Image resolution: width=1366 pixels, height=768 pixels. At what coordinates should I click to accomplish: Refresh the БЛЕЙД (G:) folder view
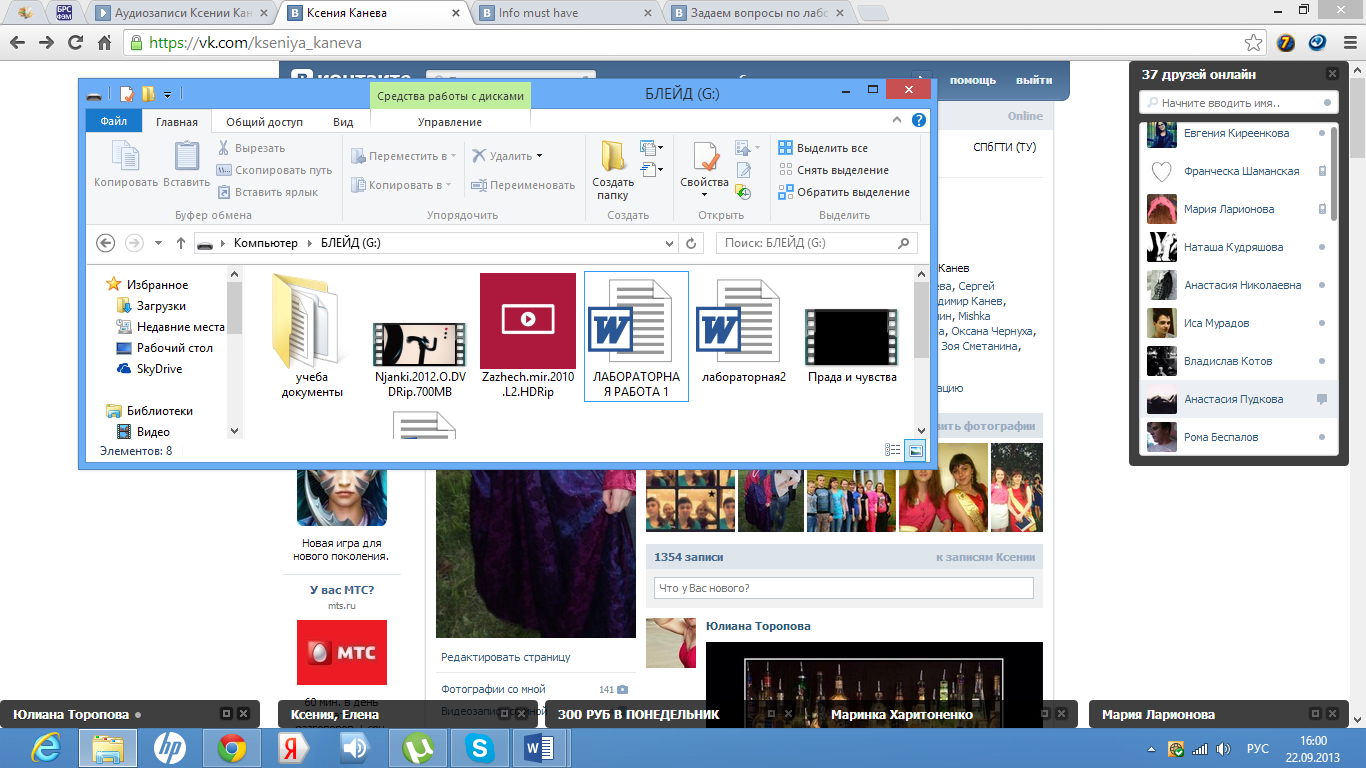pos(691,243)
